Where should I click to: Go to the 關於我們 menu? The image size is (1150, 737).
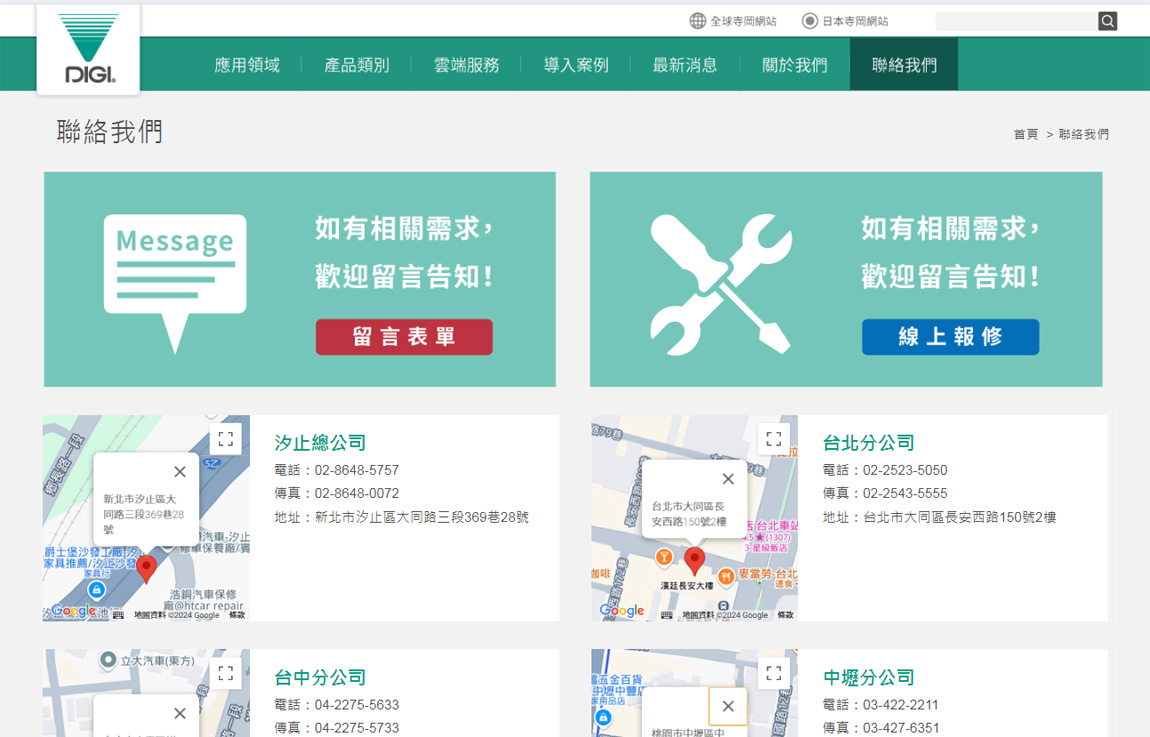[x=795, y=65]
